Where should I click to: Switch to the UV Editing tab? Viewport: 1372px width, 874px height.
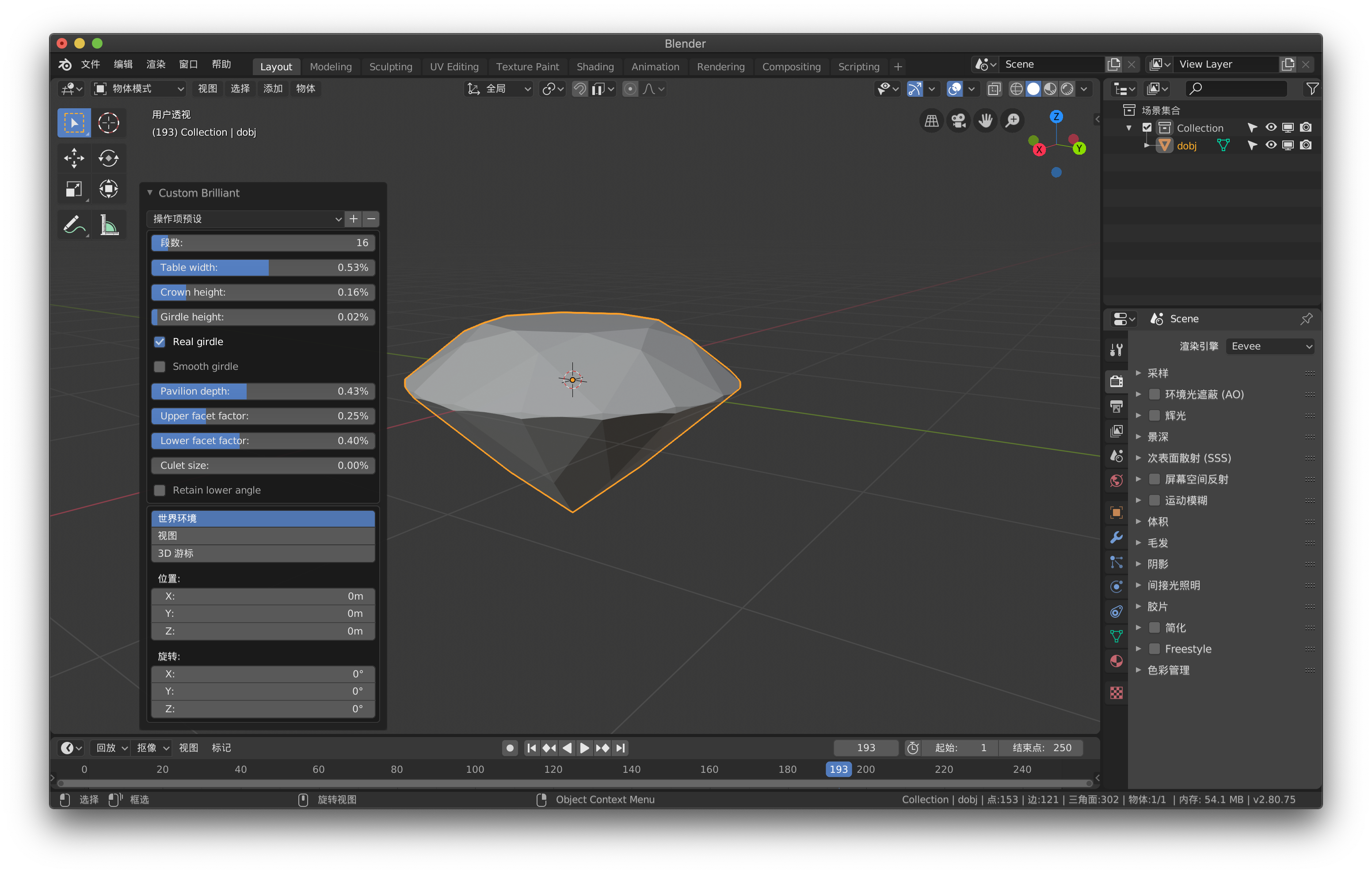[x=454, y=67]
